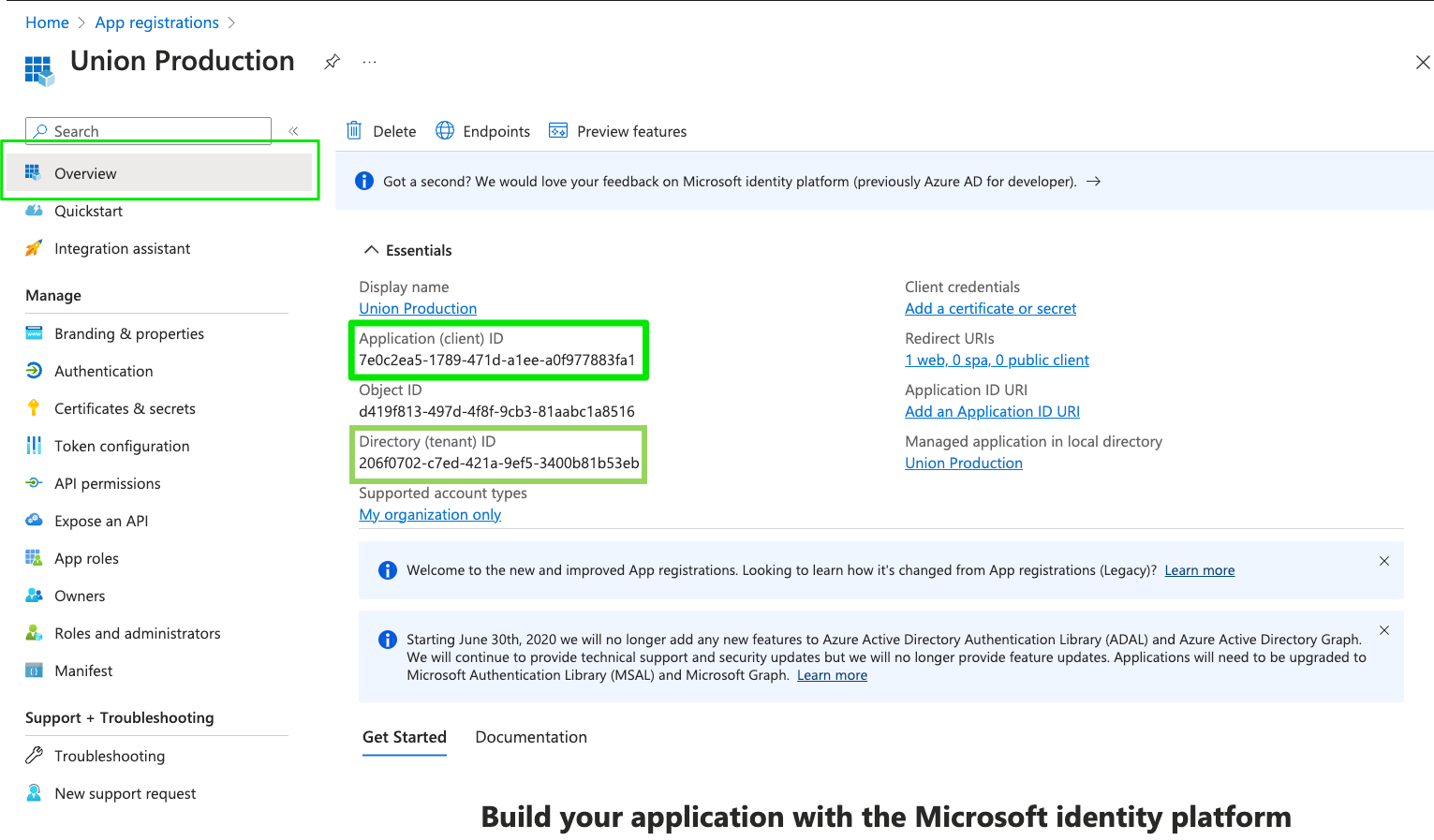Select the Delete command in the toolbar
The width and height of the screenshot is (1434, 840).
pyautogui.click(x=382, y=131)
